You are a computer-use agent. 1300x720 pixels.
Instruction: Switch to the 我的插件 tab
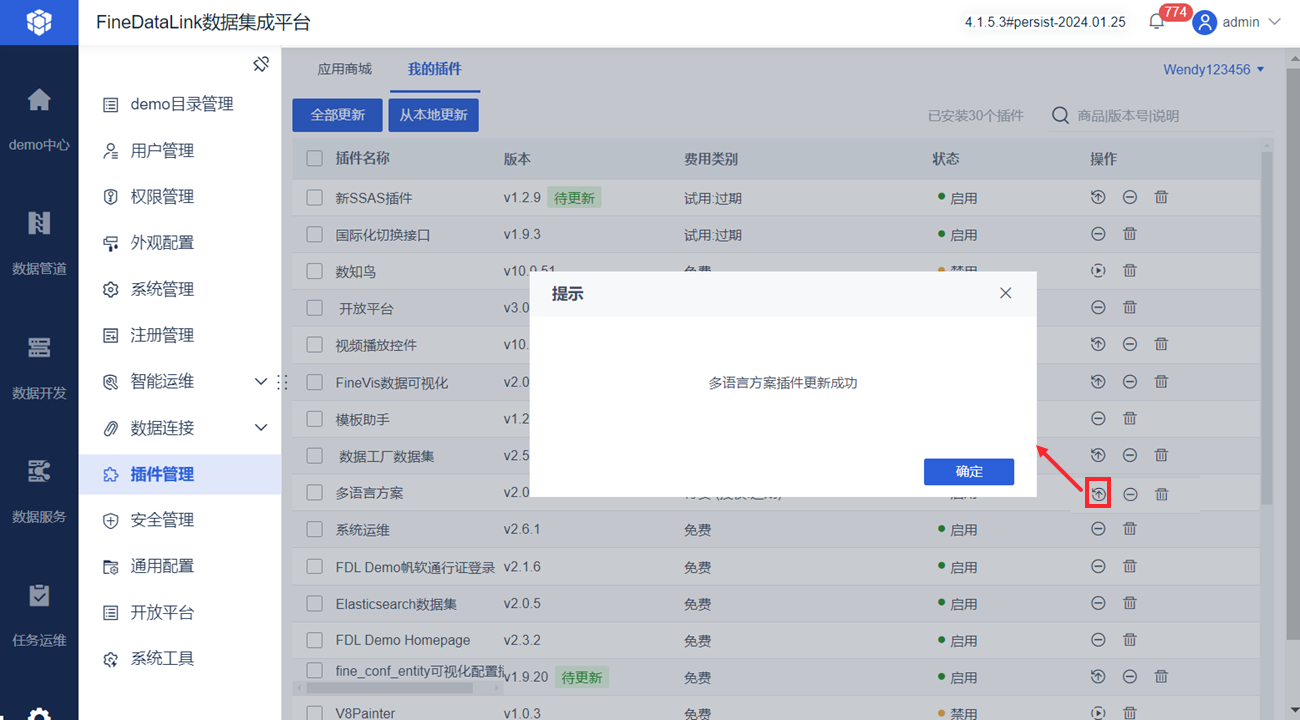(x=435, y=69)
